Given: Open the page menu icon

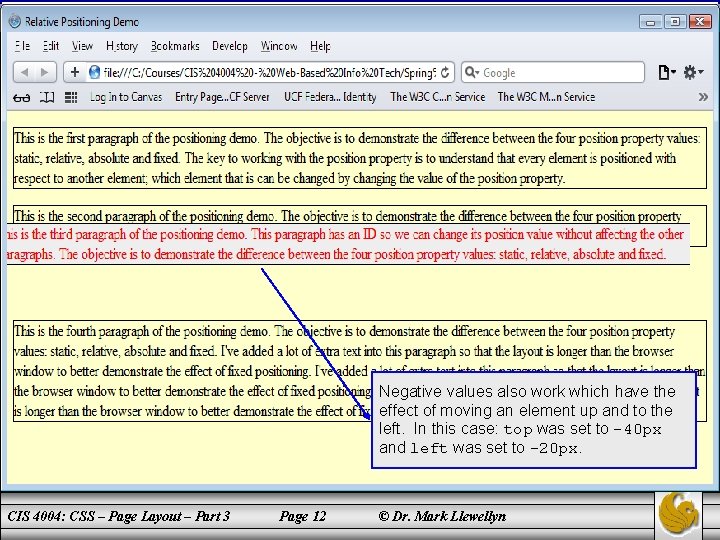Looking at the screenshot, I should pos(667,72).
